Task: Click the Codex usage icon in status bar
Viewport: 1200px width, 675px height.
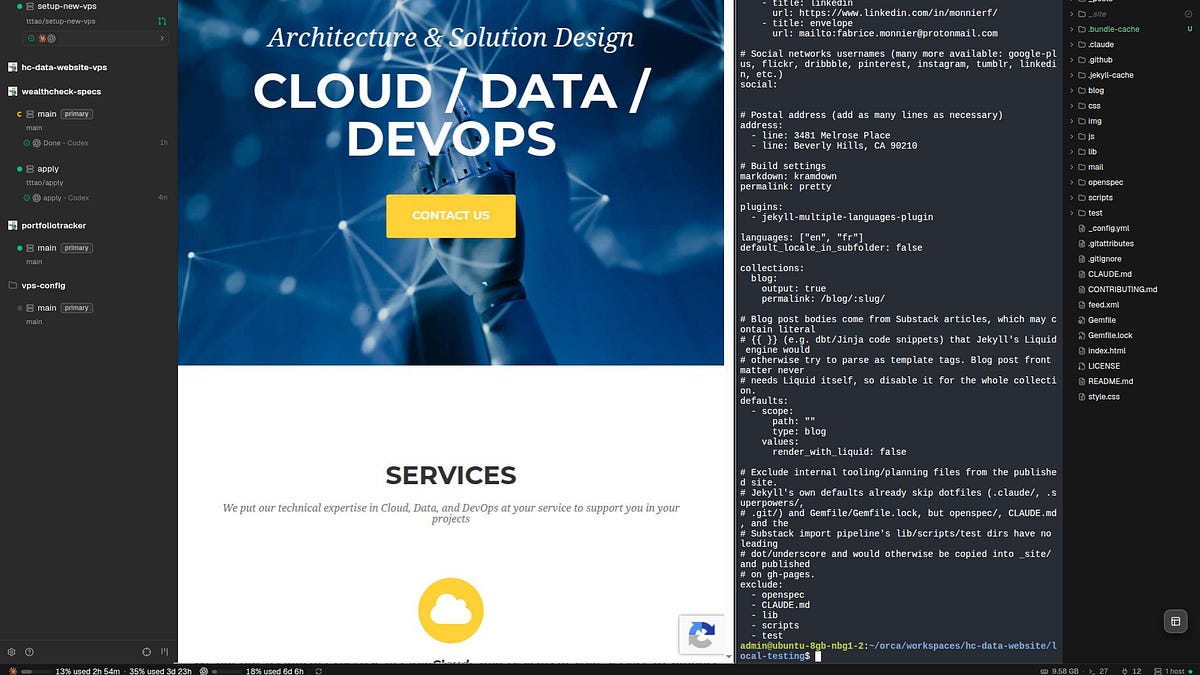Action: 203,671
